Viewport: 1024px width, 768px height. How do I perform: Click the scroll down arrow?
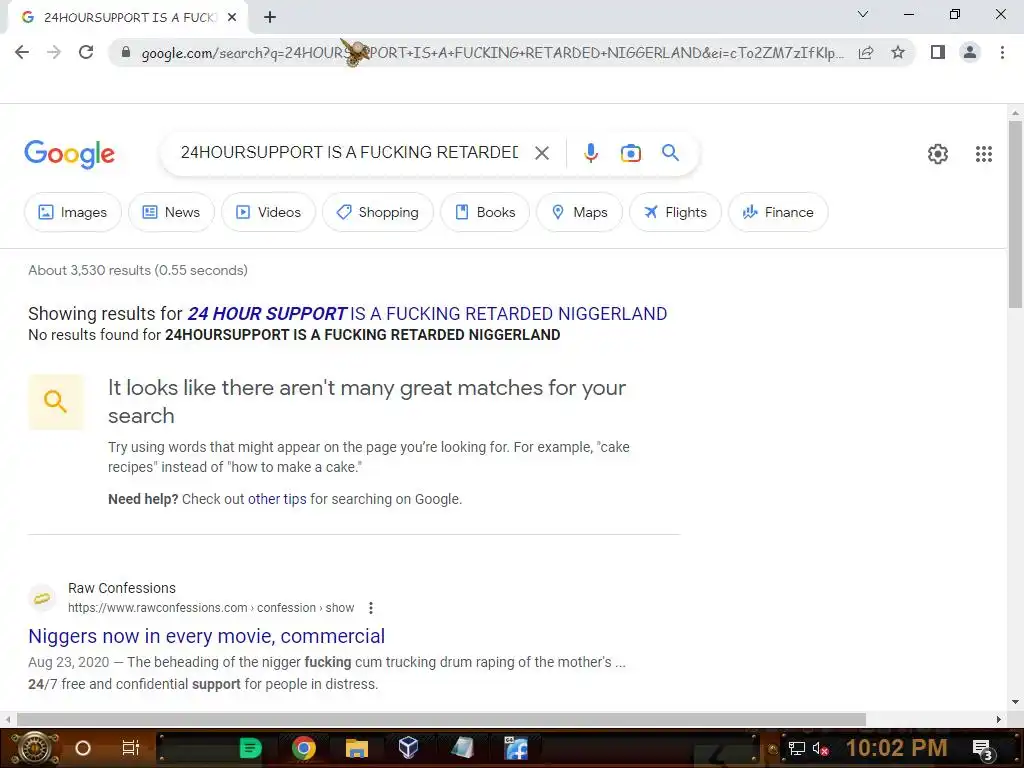pos(1015,702)
